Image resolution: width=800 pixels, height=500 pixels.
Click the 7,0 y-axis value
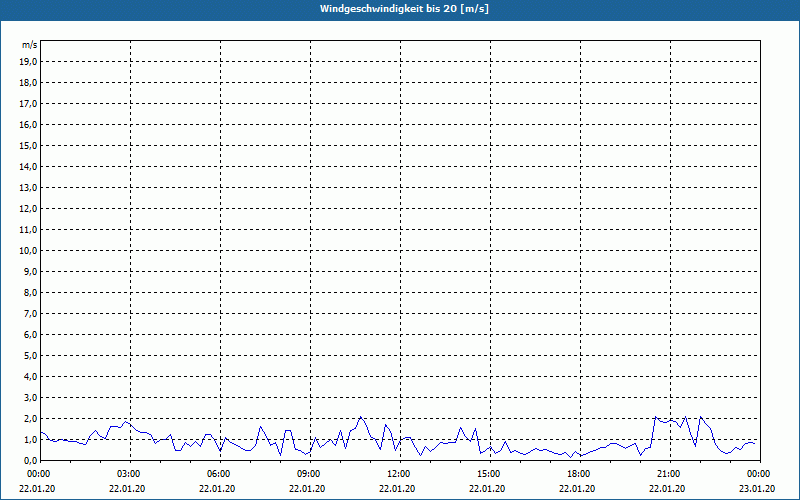(30, 314)
